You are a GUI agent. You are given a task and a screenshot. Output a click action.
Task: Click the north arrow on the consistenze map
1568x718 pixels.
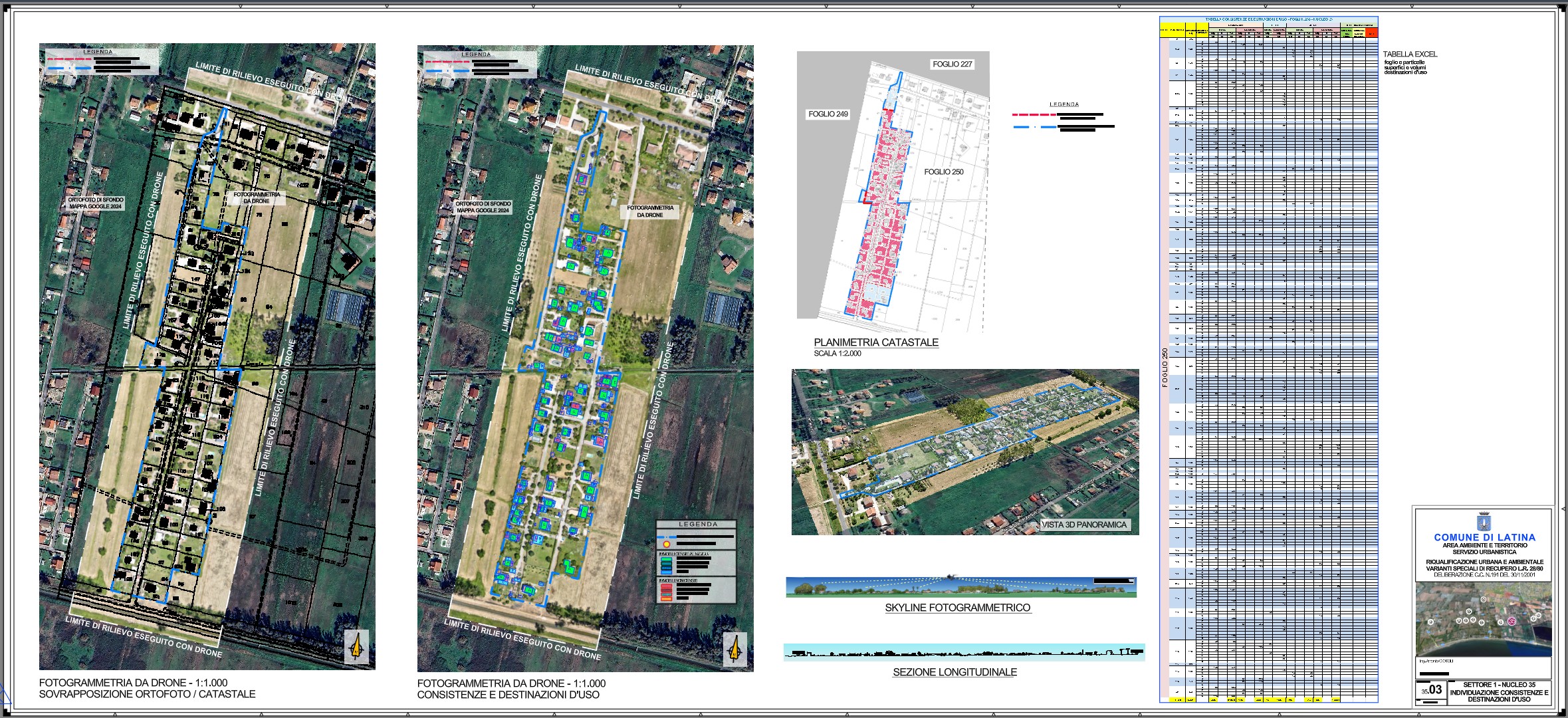[x=735, y=649]
